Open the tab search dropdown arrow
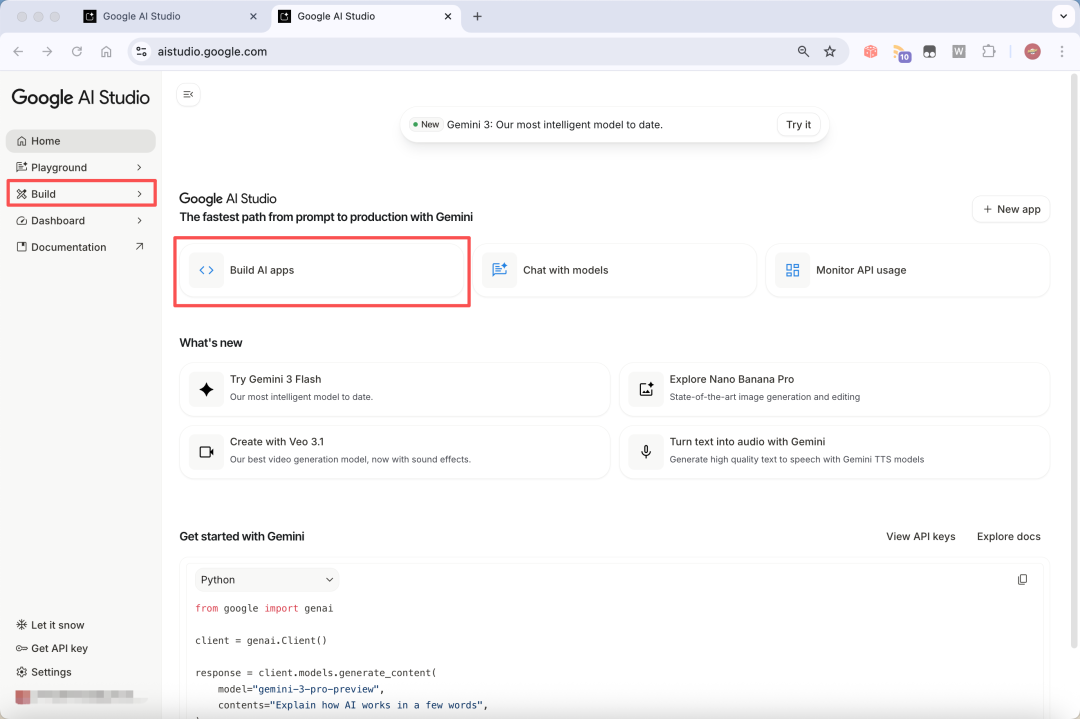 coord(1063,17)
